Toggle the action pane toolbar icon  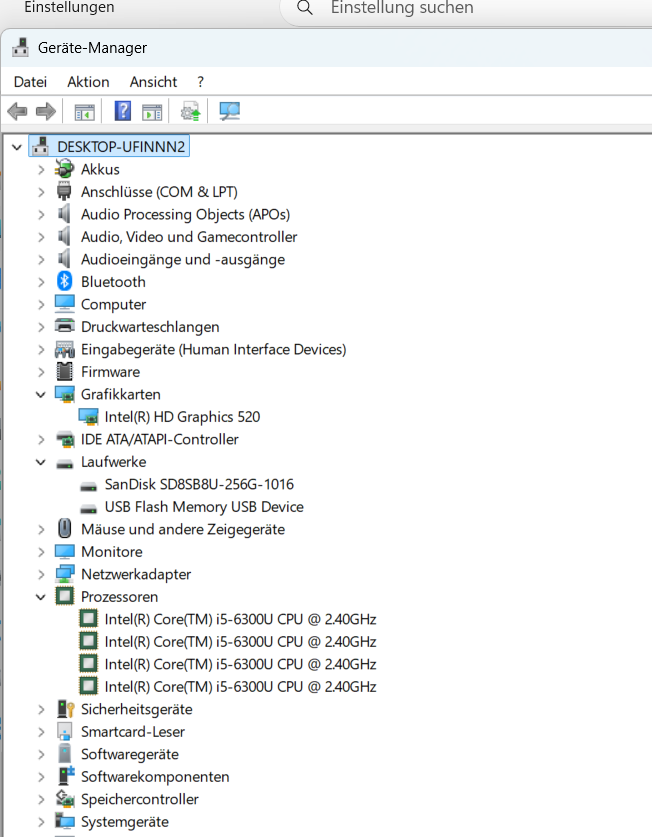tap(152, 112)
